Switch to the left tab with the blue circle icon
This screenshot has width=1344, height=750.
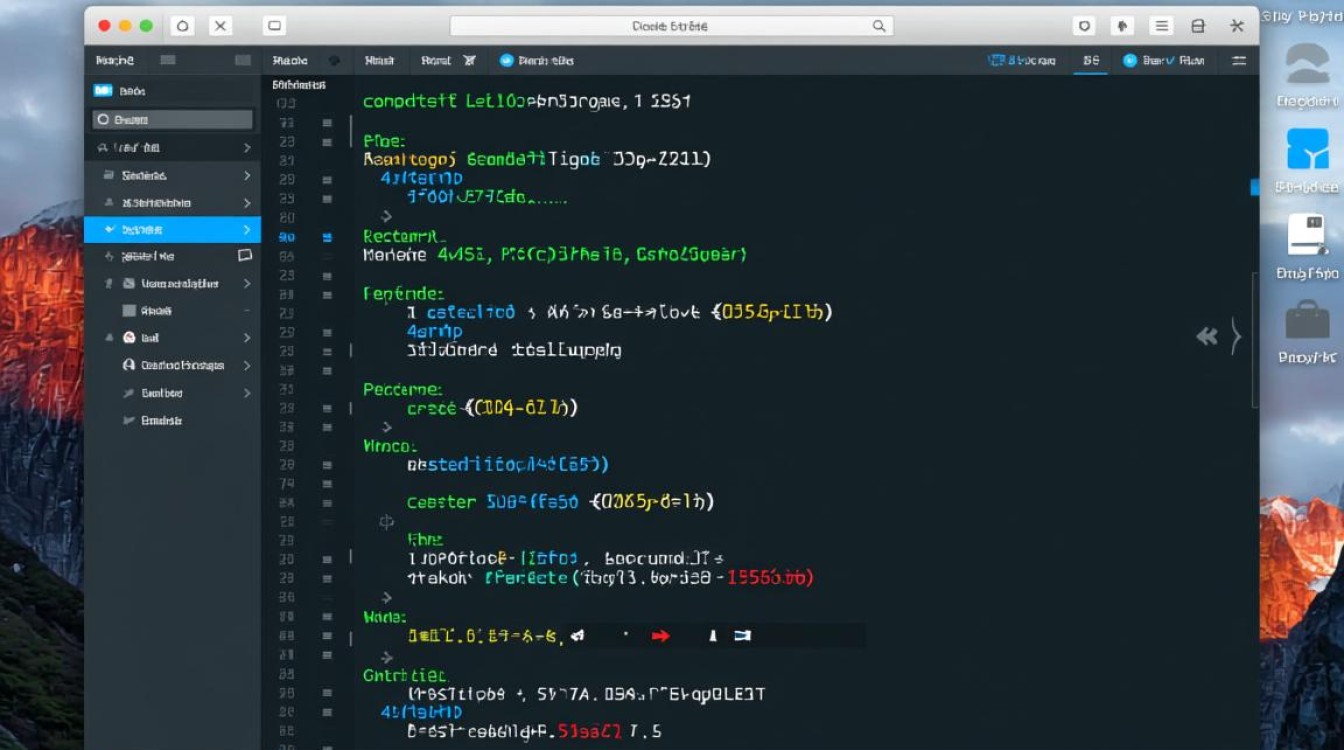(536, 61)
